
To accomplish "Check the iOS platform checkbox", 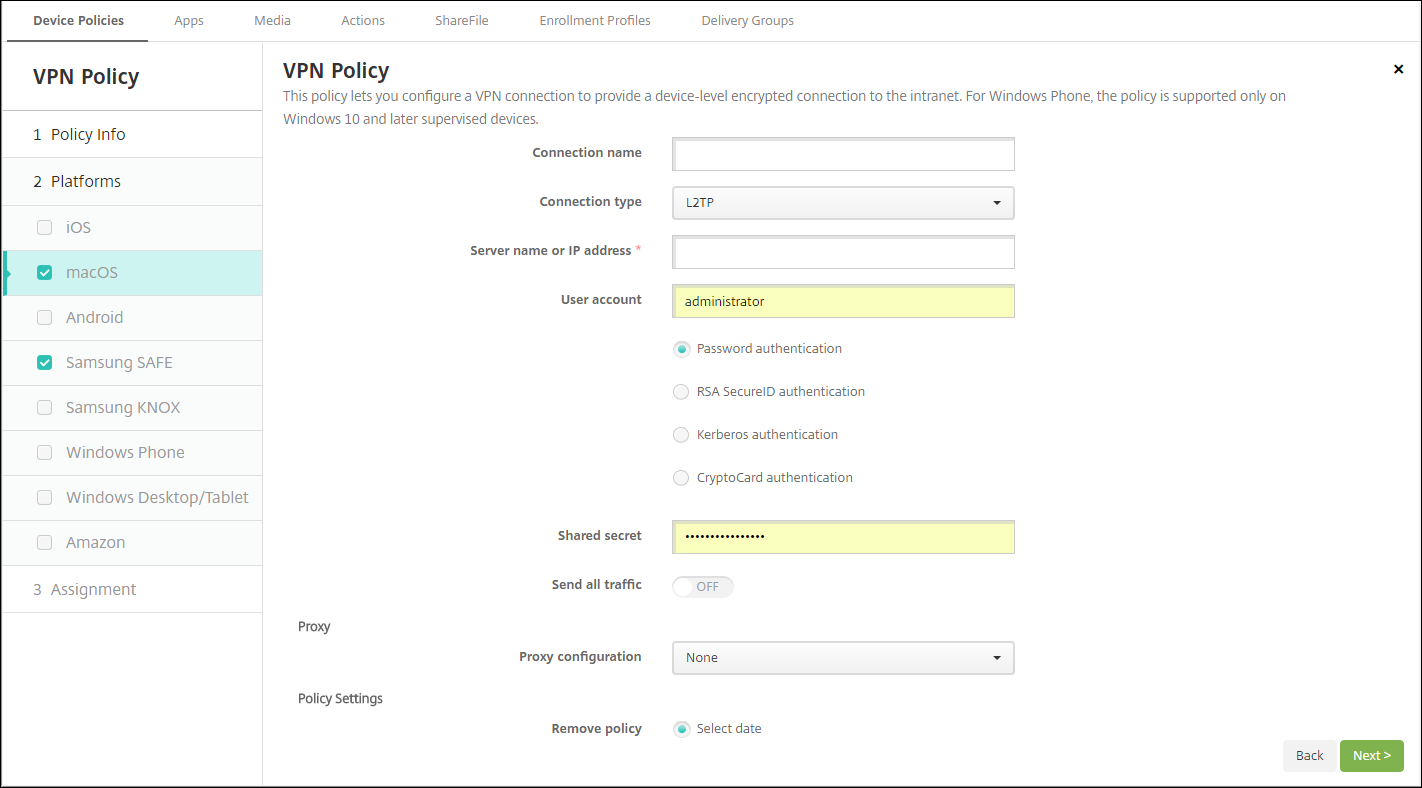I will pyautogui.click(x=44, y=227).
